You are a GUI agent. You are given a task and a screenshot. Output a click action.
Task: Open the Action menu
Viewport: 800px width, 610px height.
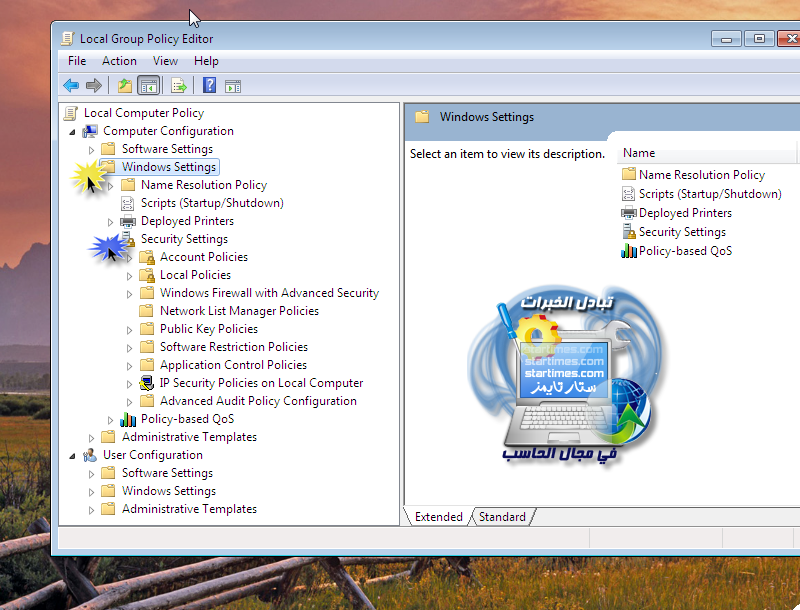click(x=119, y=61)
